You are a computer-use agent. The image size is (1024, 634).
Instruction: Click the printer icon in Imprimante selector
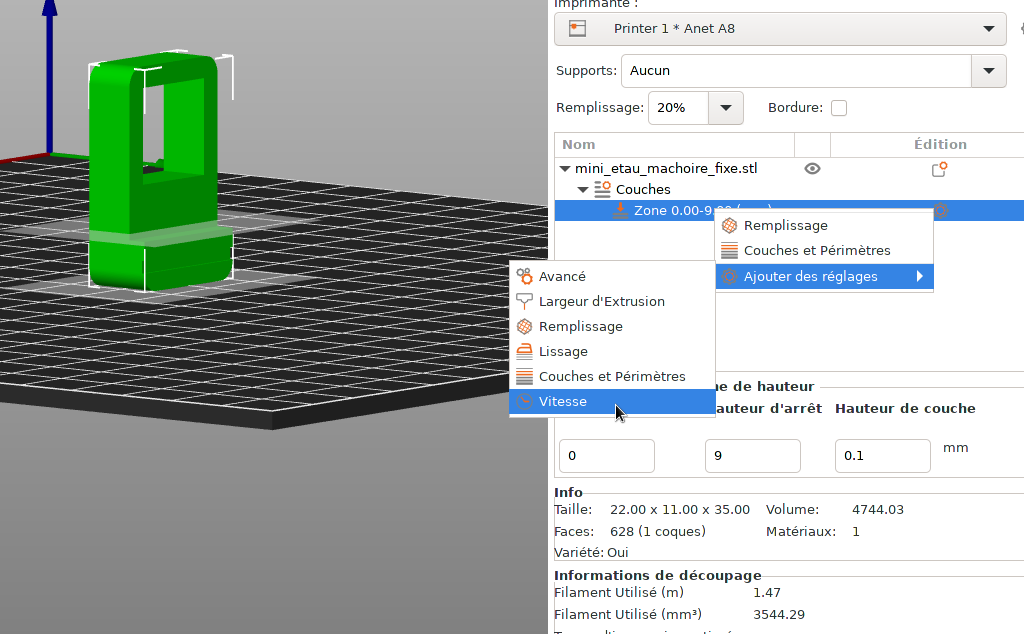577,29
